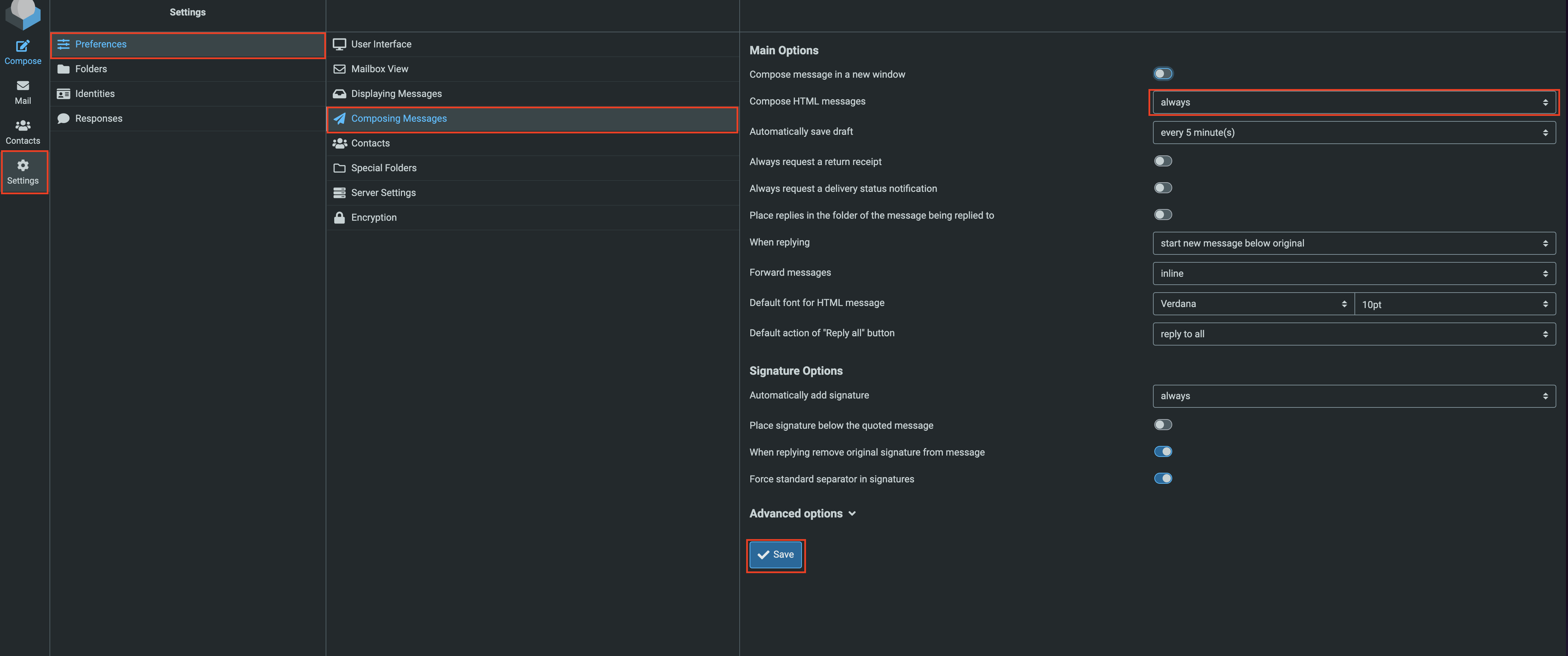Open the Server Settings section
This screenshot has width=1568, height=656.
[x=533, y=193]
